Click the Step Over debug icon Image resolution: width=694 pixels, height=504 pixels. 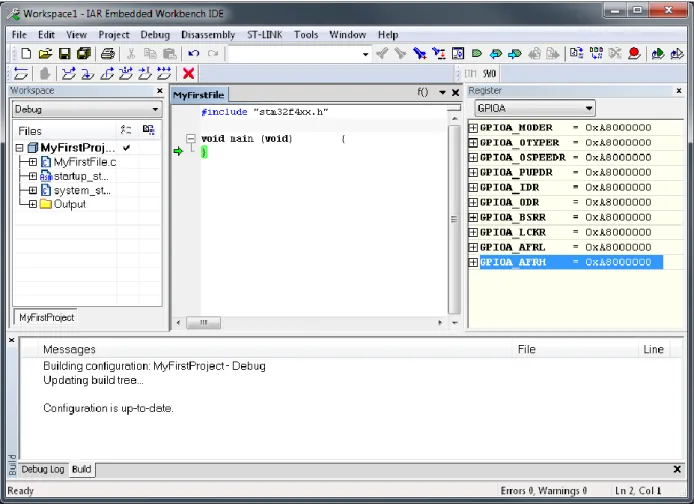pyautogui.click(x=69, y=73)
